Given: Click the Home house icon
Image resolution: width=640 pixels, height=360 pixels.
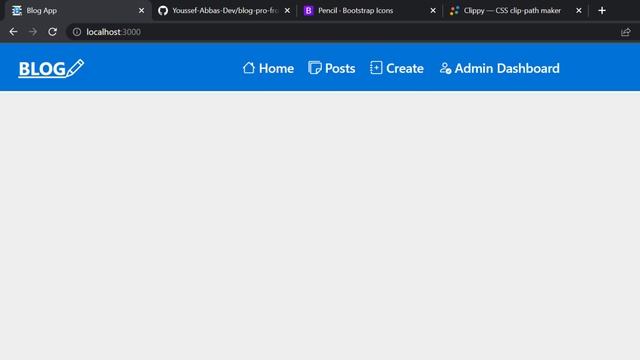Looking at the screenshot, I should [249, 68].
